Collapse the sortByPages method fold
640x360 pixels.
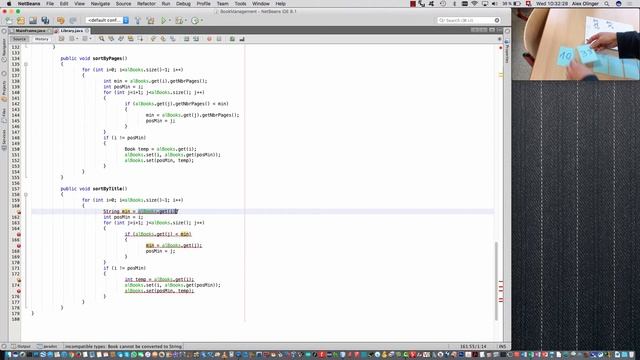click(x=26, y=64)
